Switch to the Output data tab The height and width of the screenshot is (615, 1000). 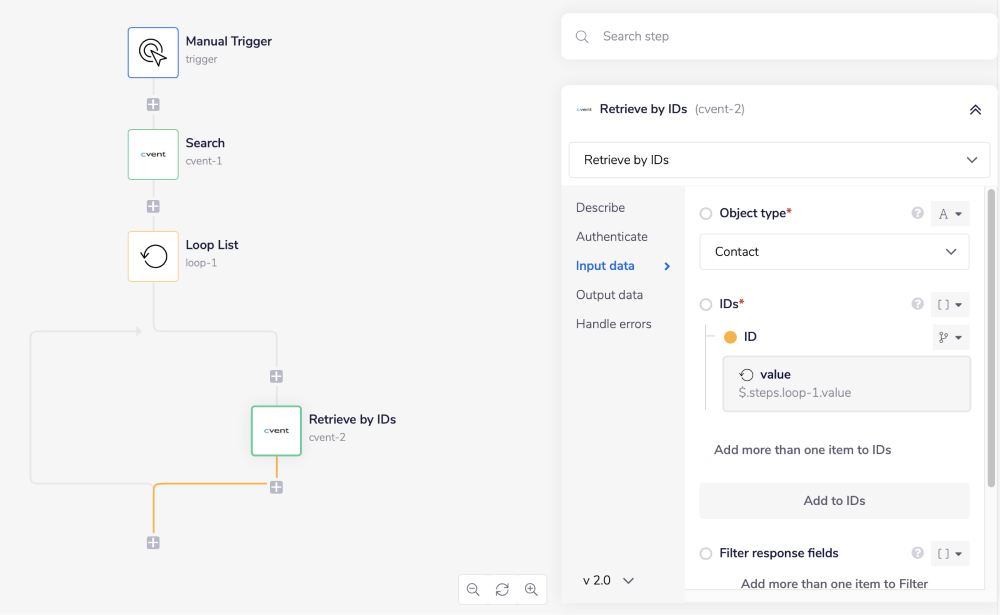609,295
